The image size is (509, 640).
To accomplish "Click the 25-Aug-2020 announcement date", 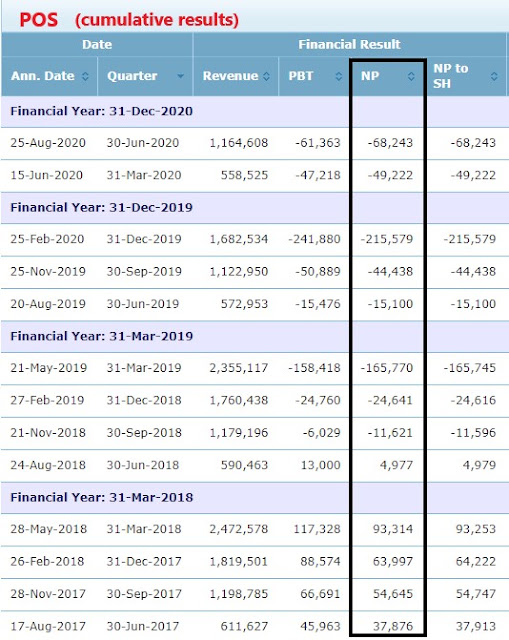I will pos(48,143).
